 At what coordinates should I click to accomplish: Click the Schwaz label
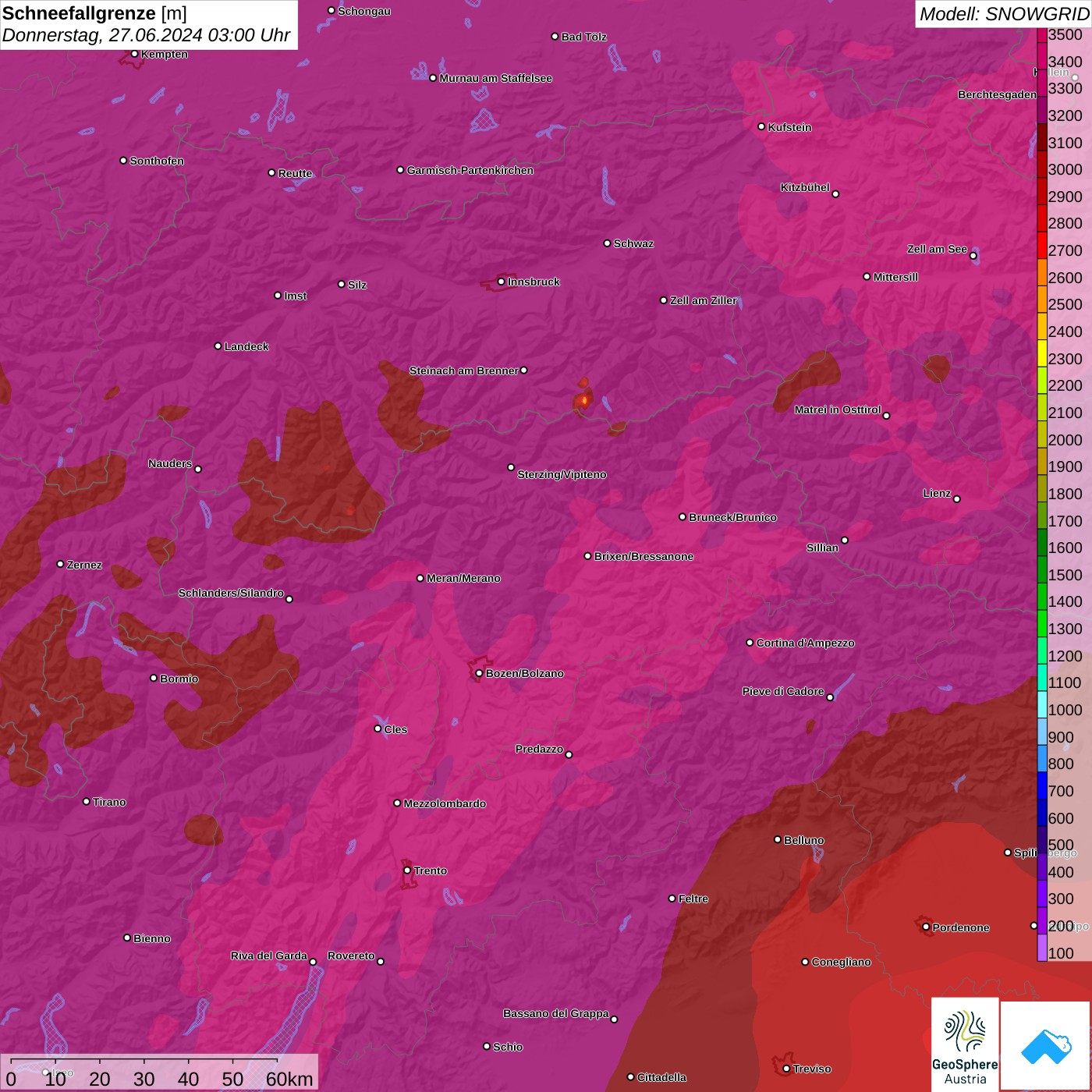click(633, 243)
